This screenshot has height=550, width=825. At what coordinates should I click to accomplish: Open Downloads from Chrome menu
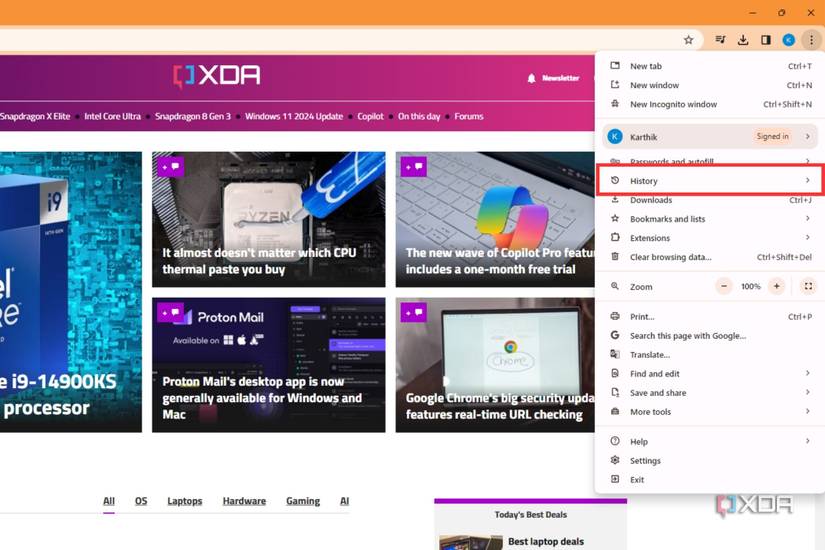point(710,200)
